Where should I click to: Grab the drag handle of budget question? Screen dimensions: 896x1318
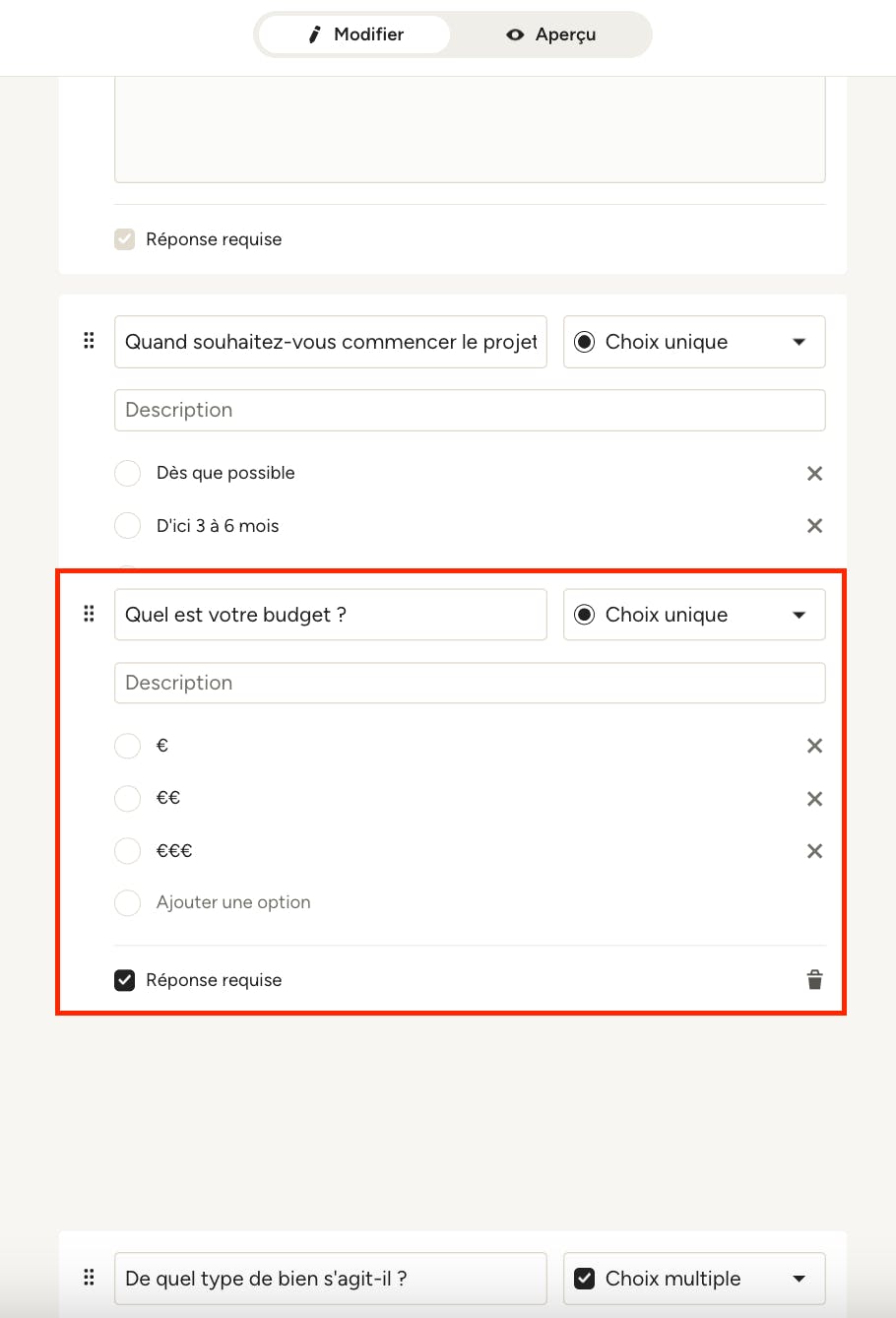tap(89, 614)
